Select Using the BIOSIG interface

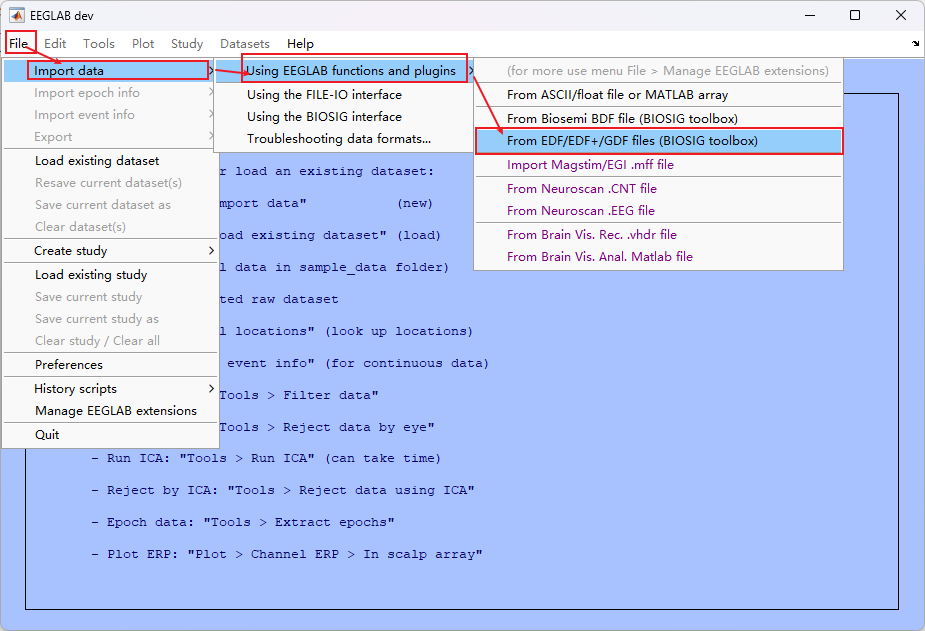click(x=345, y=116)
